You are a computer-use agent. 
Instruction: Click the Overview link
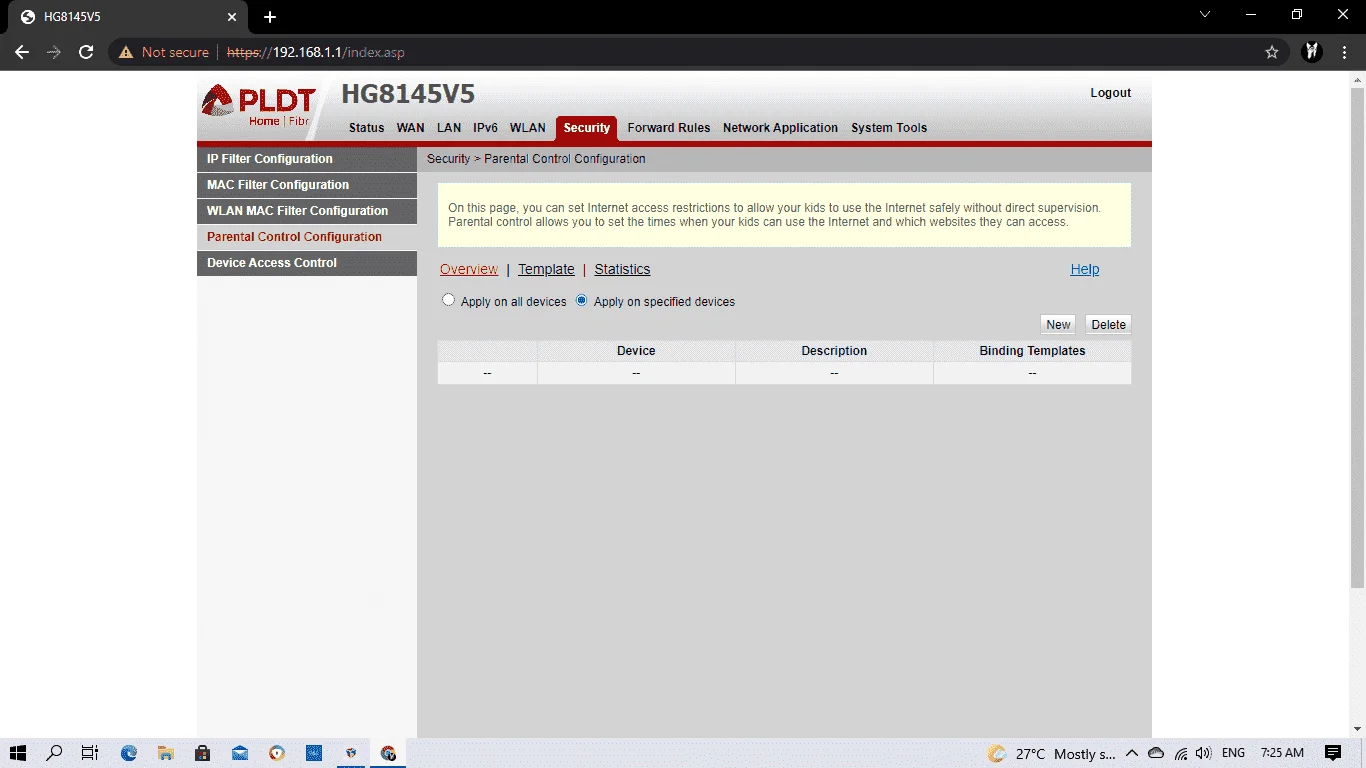469,269
